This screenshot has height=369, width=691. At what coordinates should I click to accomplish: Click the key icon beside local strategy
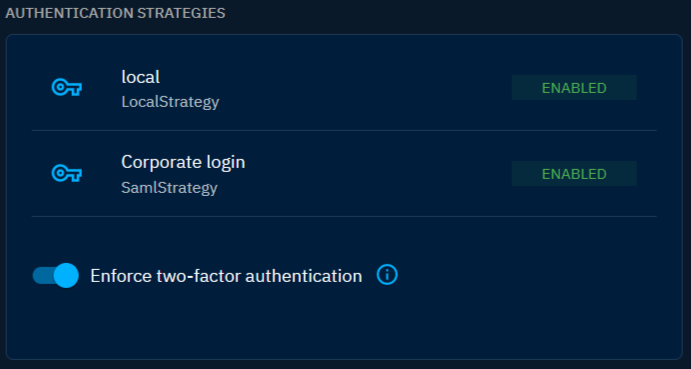(67, 88)
